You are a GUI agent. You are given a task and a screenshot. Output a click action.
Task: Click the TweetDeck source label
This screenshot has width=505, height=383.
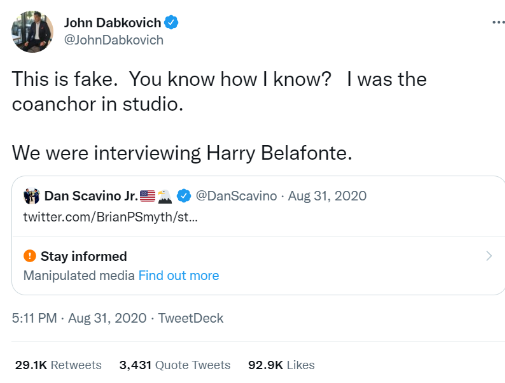click(191, 318)
